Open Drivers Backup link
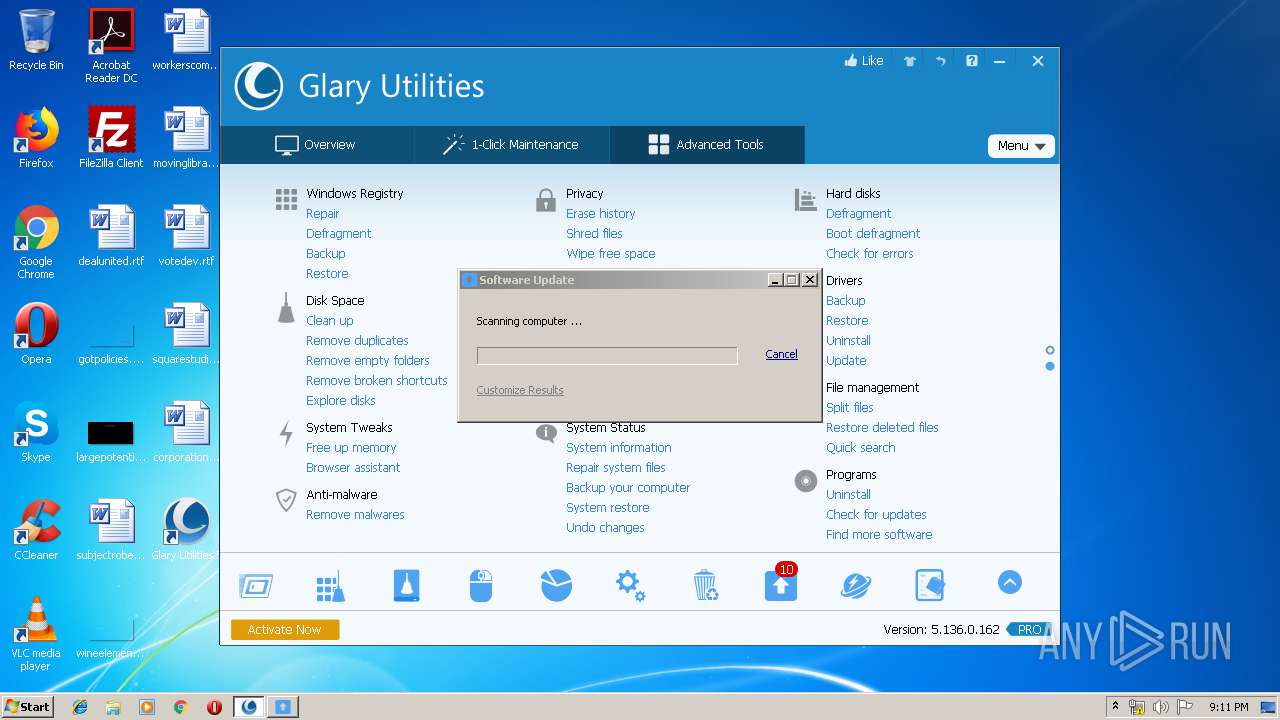Viewport: 1280px width, 720px height. (845, 301)
